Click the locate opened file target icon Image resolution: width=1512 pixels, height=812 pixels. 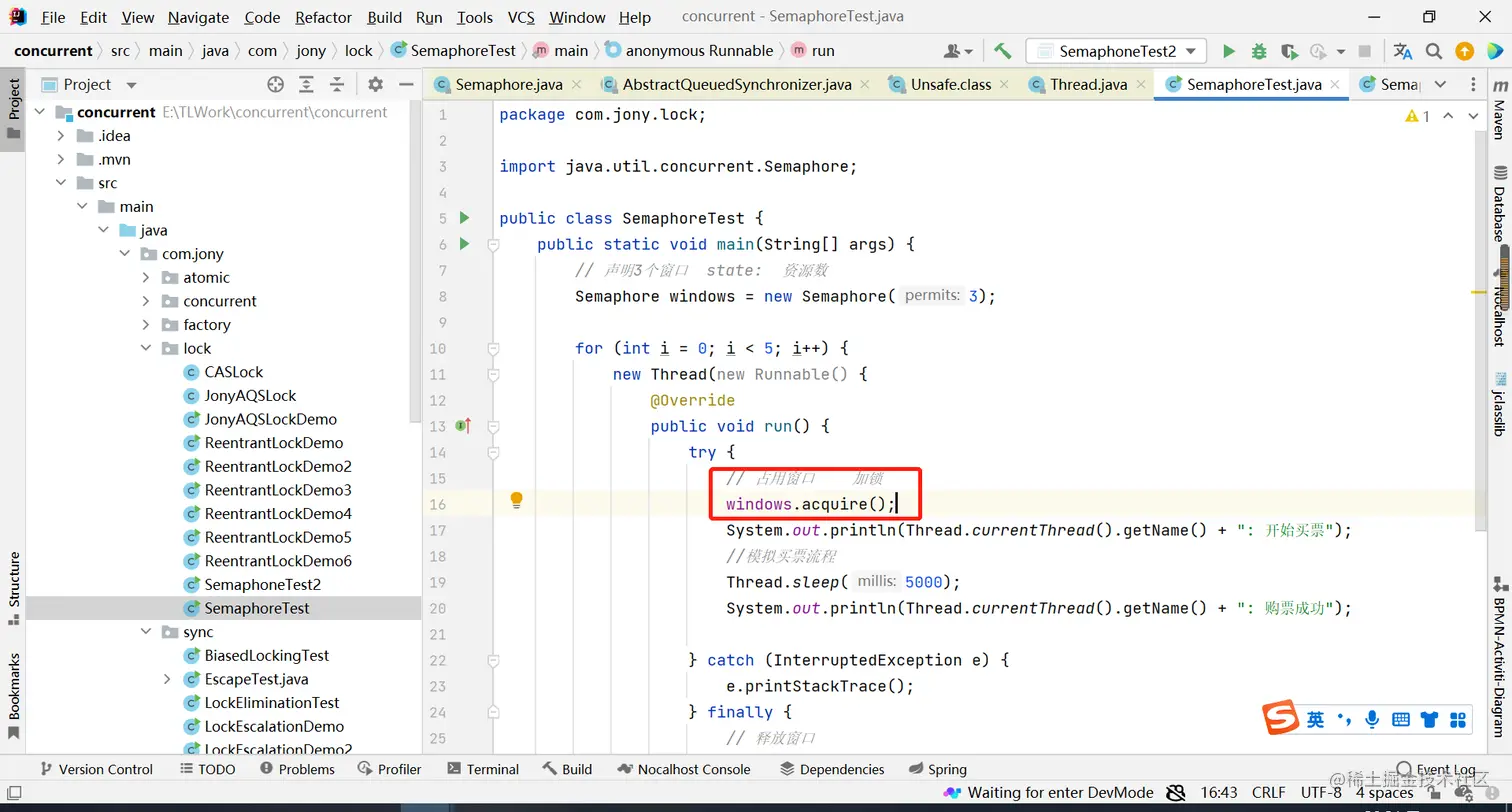point(275,85)
